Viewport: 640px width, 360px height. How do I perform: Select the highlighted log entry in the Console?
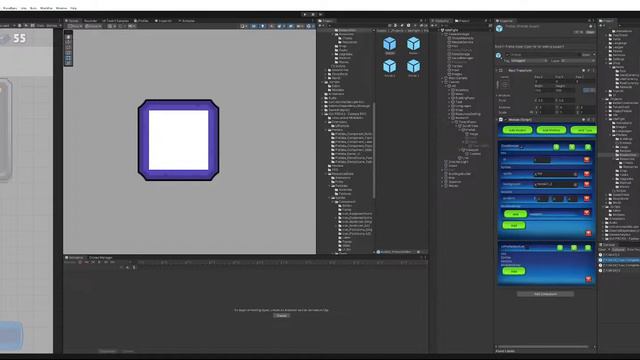620,260
